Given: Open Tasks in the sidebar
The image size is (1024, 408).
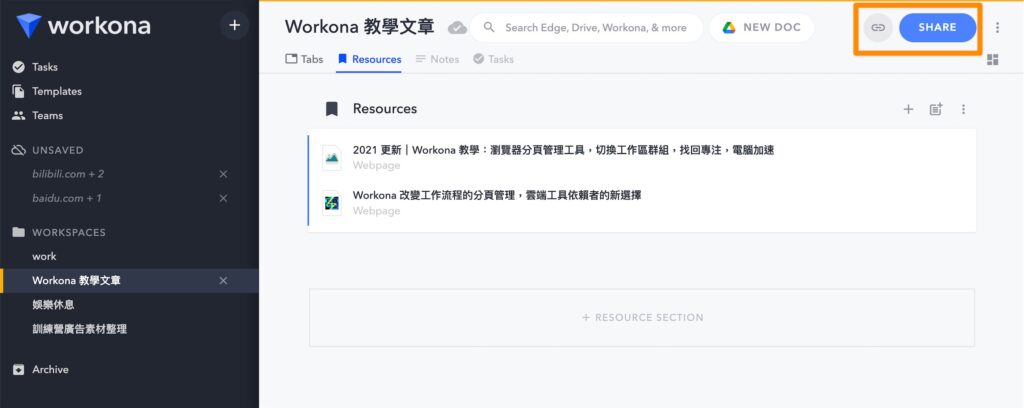Looking at the screenshot, I should coord(44,67).
